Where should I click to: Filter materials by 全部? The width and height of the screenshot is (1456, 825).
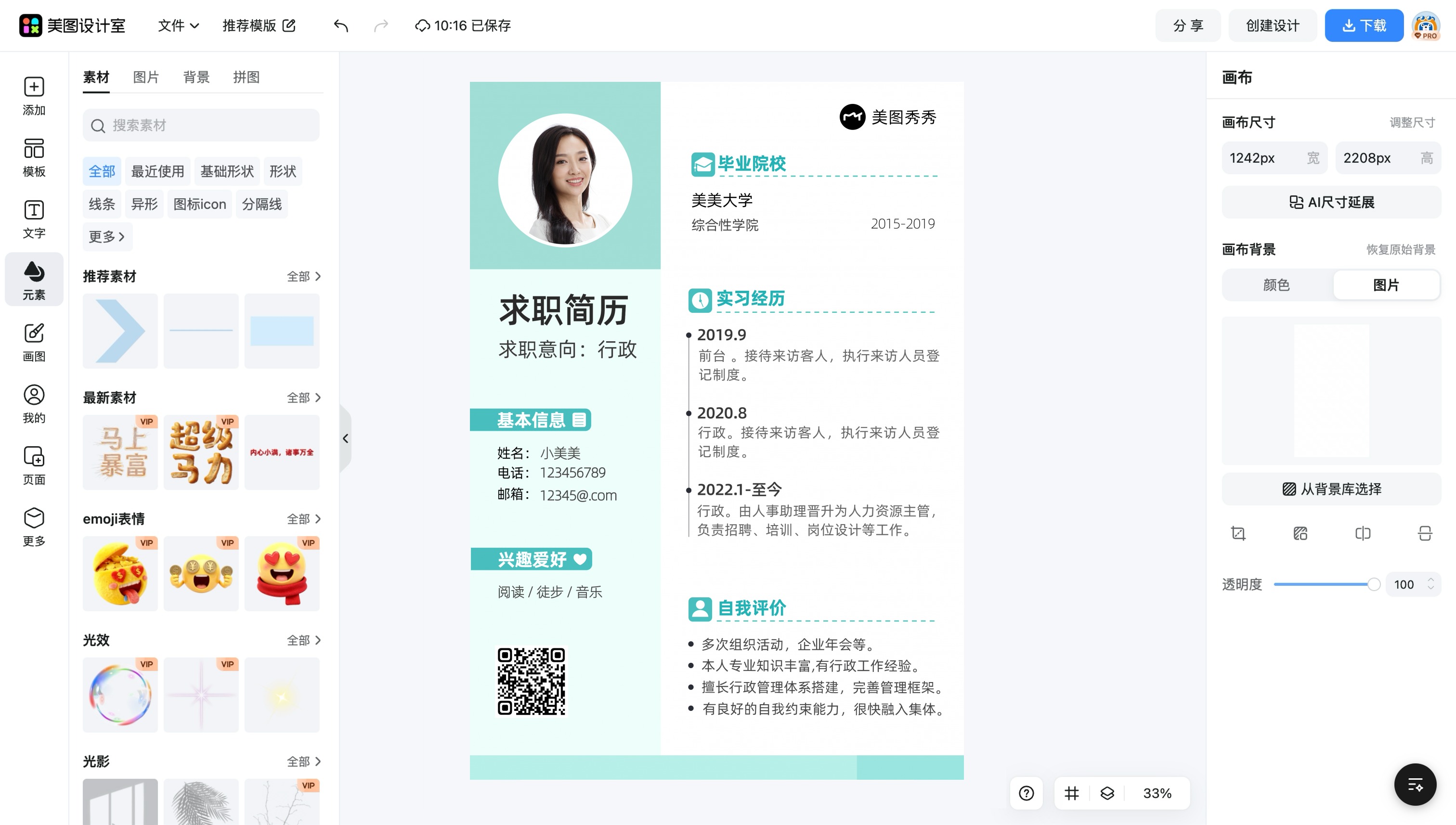coord(102,172)
